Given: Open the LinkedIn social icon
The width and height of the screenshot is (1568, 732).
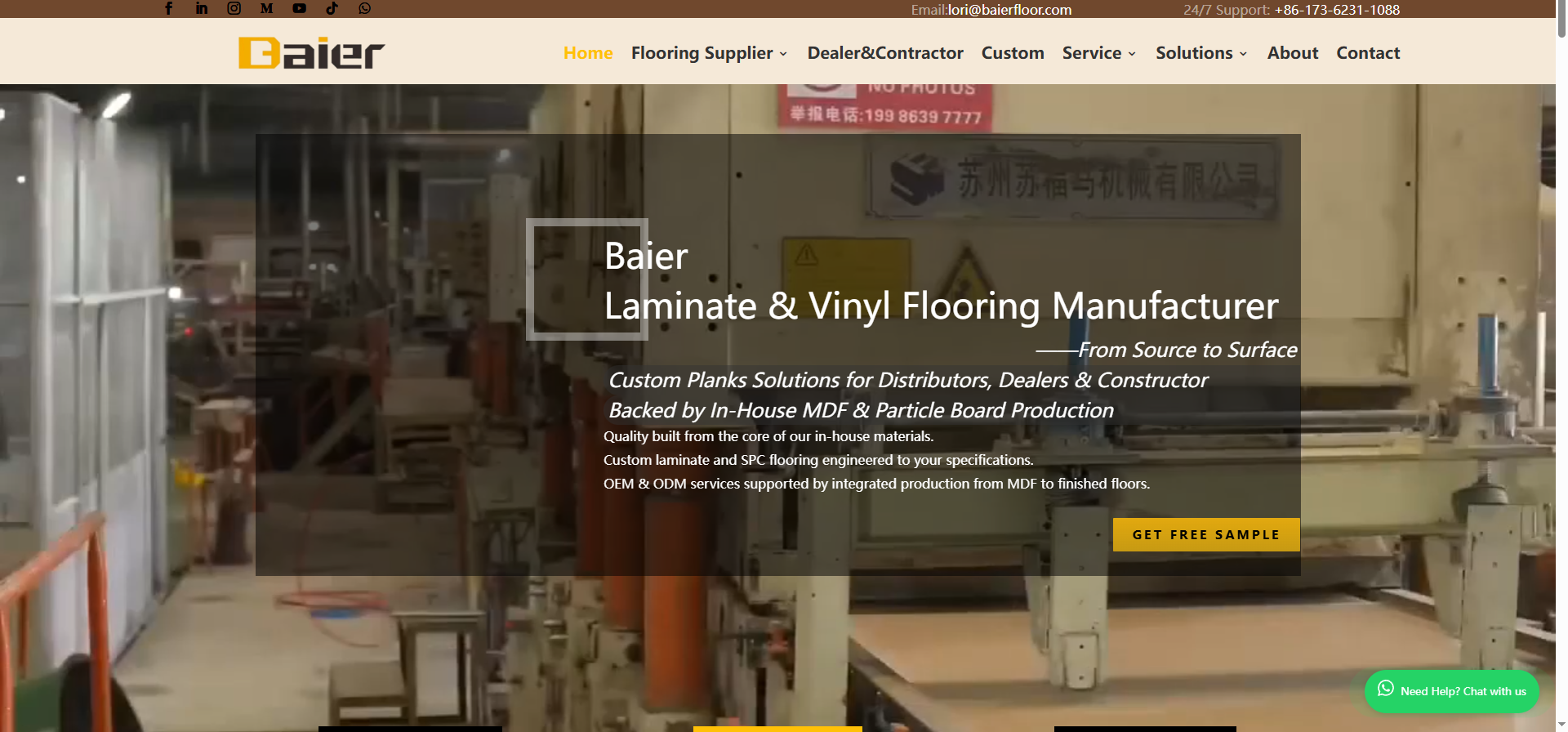Looking at the screenshot, I should [202, 8].
